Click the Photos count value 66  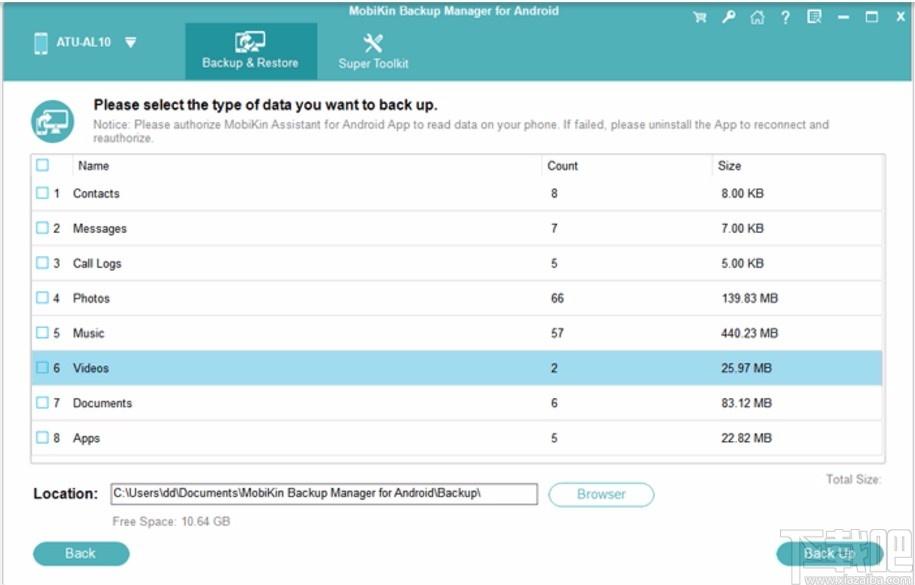pyautogui.click(x=557, y=298)
